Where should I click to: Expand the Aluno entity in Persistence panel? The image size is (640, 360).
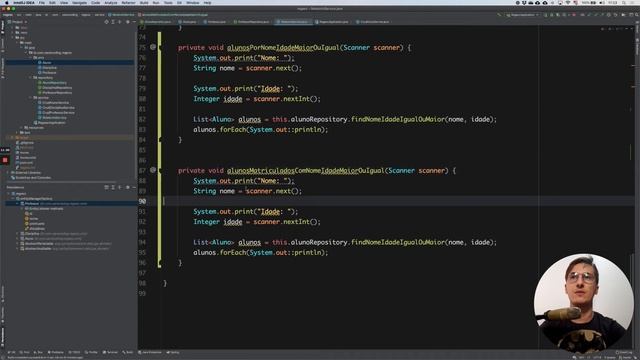point(18,239)
